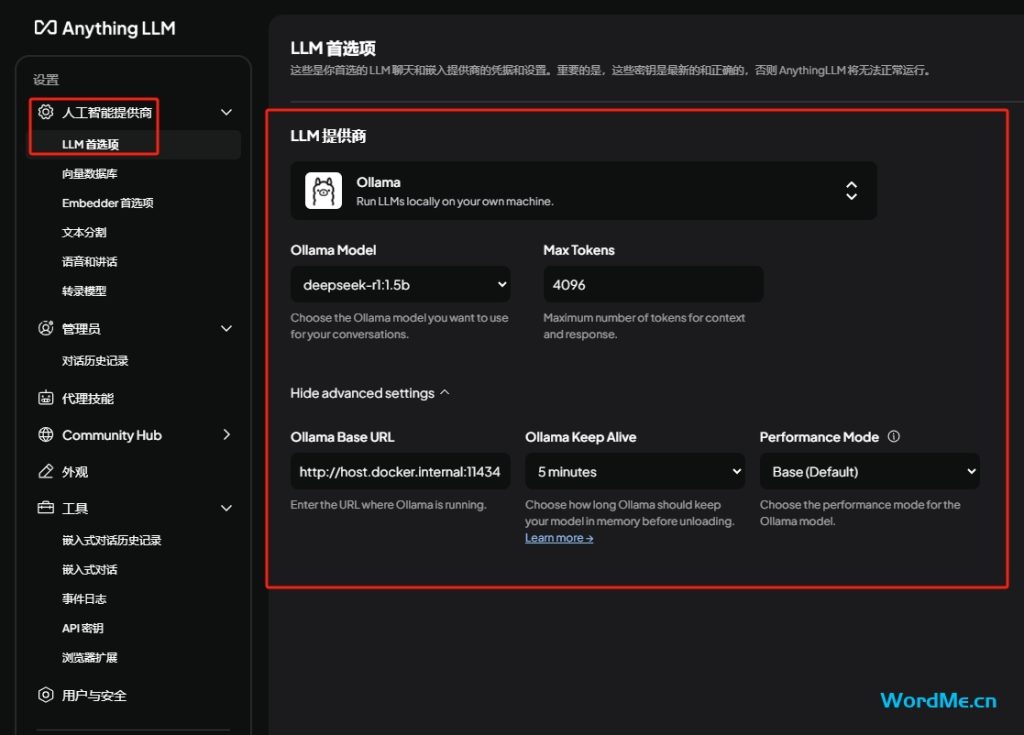Follow the Learn more link

559,538
